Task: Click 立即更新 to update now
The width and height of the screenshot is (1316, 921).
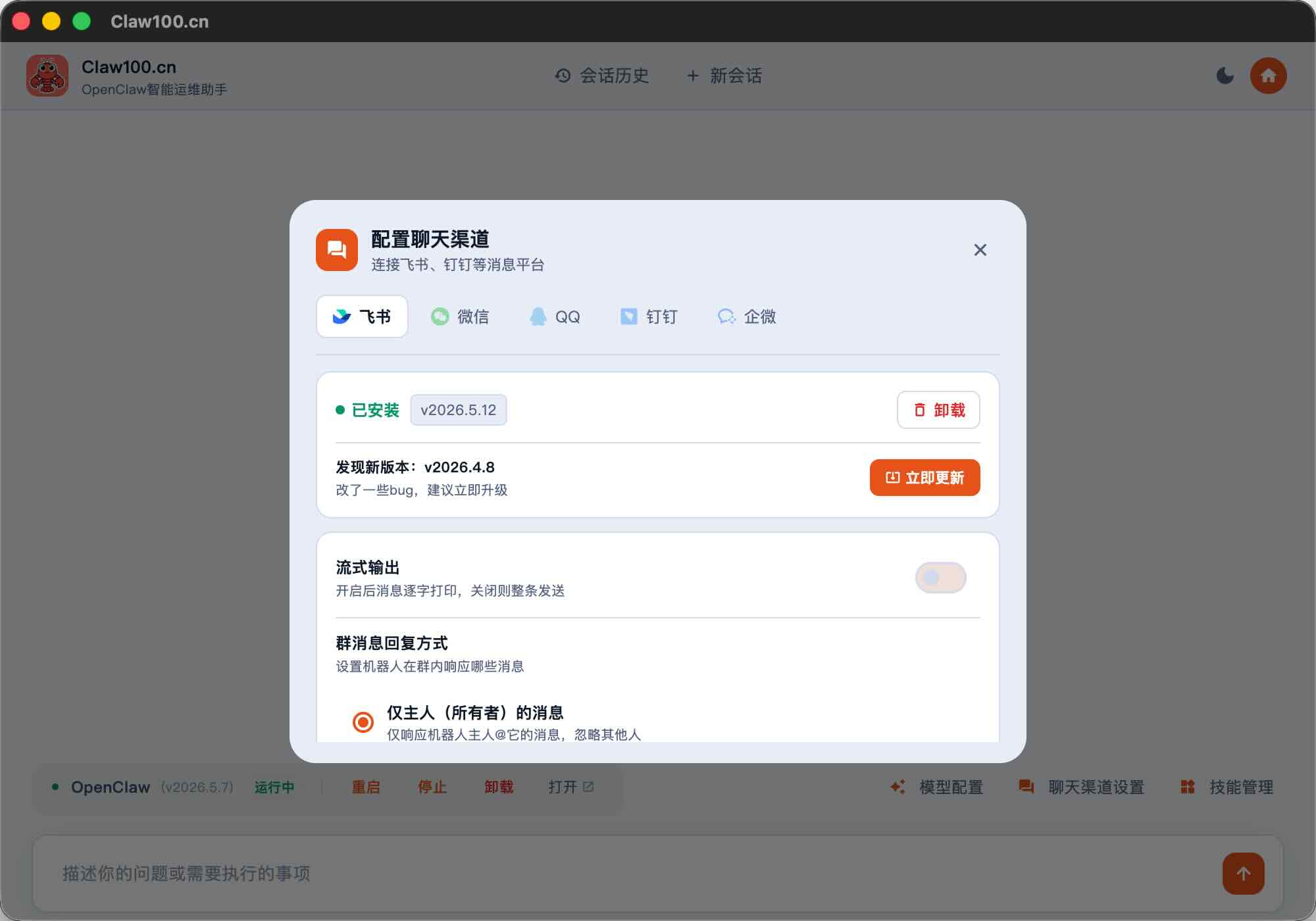Action: 924,478
